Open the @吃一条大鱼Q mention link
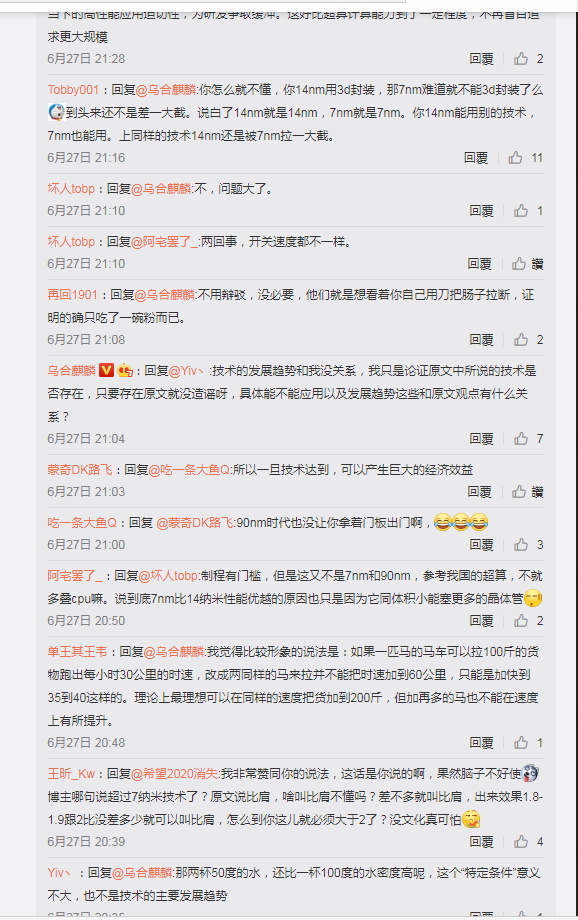Image resolution: width=578 pixels, height=920 pixels. tap(190, 470)
